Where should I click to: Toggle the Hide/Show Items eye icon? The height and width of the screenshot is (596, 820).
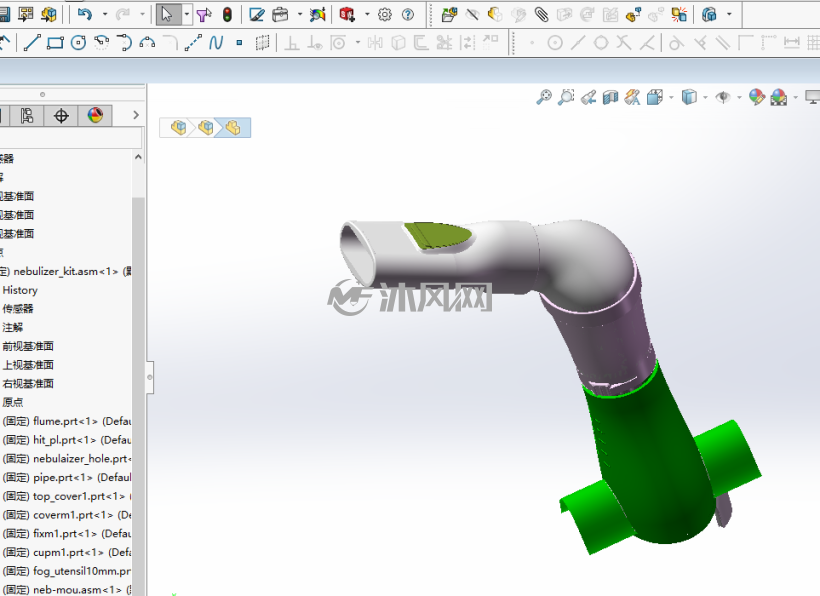pyautogui.click(x=723, y=97)
